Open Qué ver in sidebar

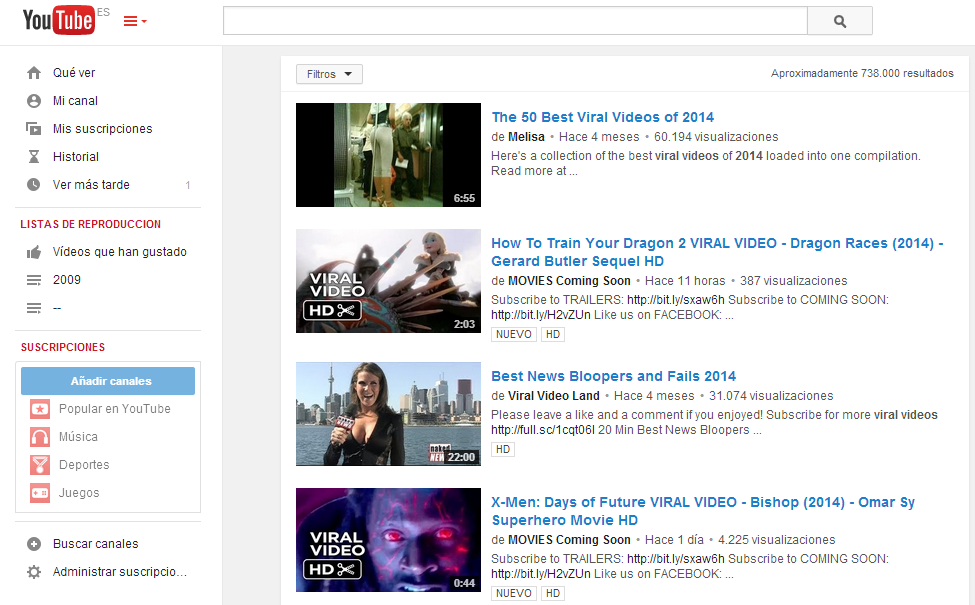73,73
